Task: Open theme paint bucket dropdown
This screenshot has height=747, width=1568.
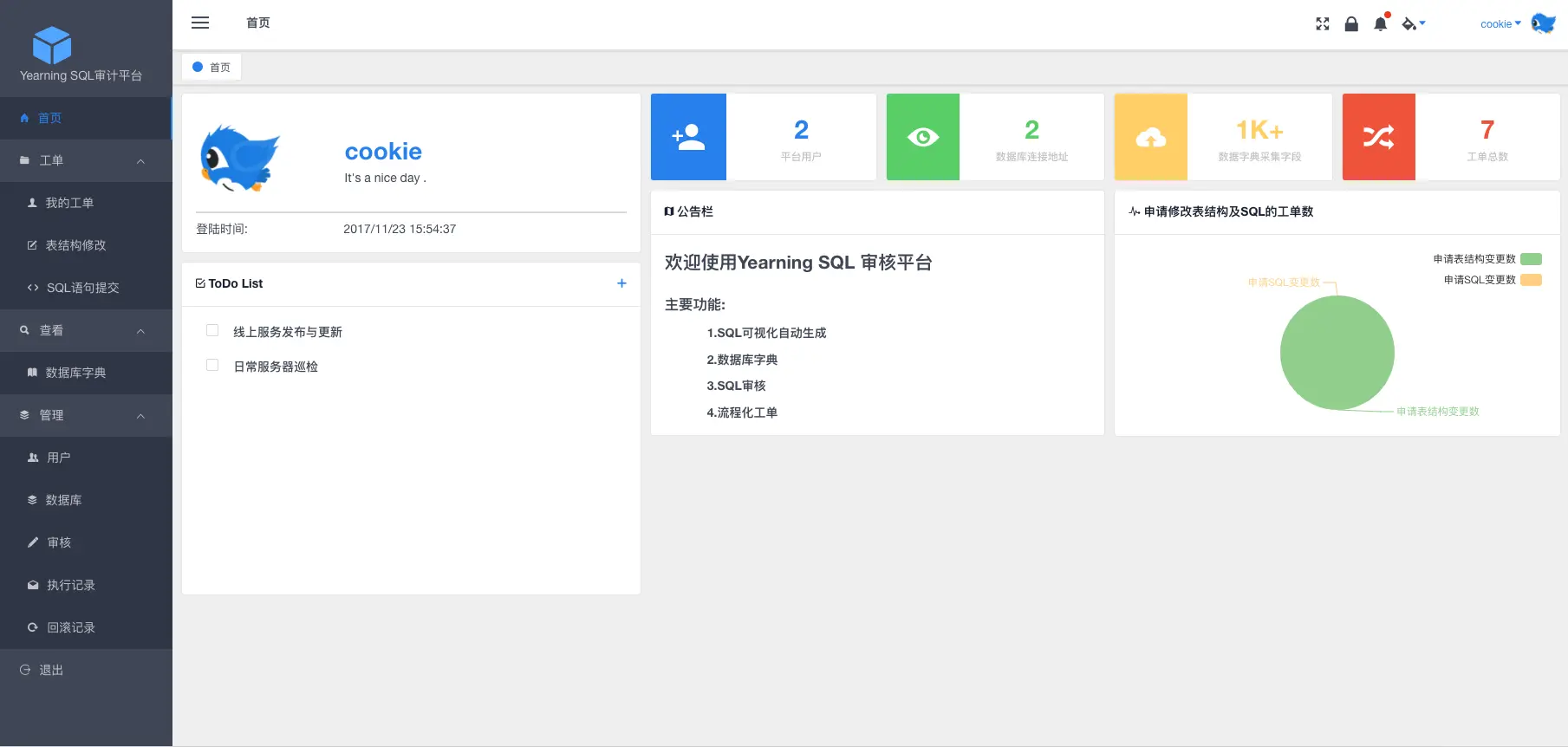Action: coord(1413,23)
